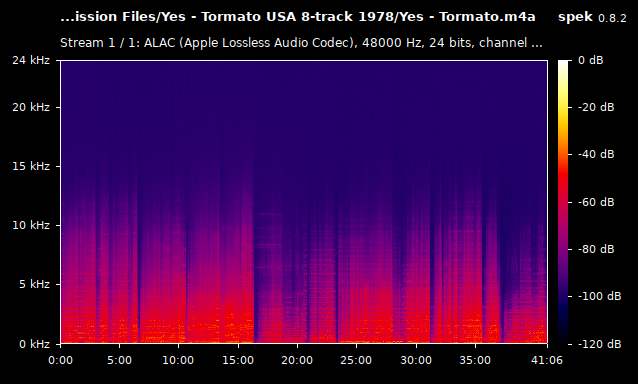The height and width of the screenshot is (384, 638).
Task: Click the dB color gradient legend bar
Action: point(563,202)
